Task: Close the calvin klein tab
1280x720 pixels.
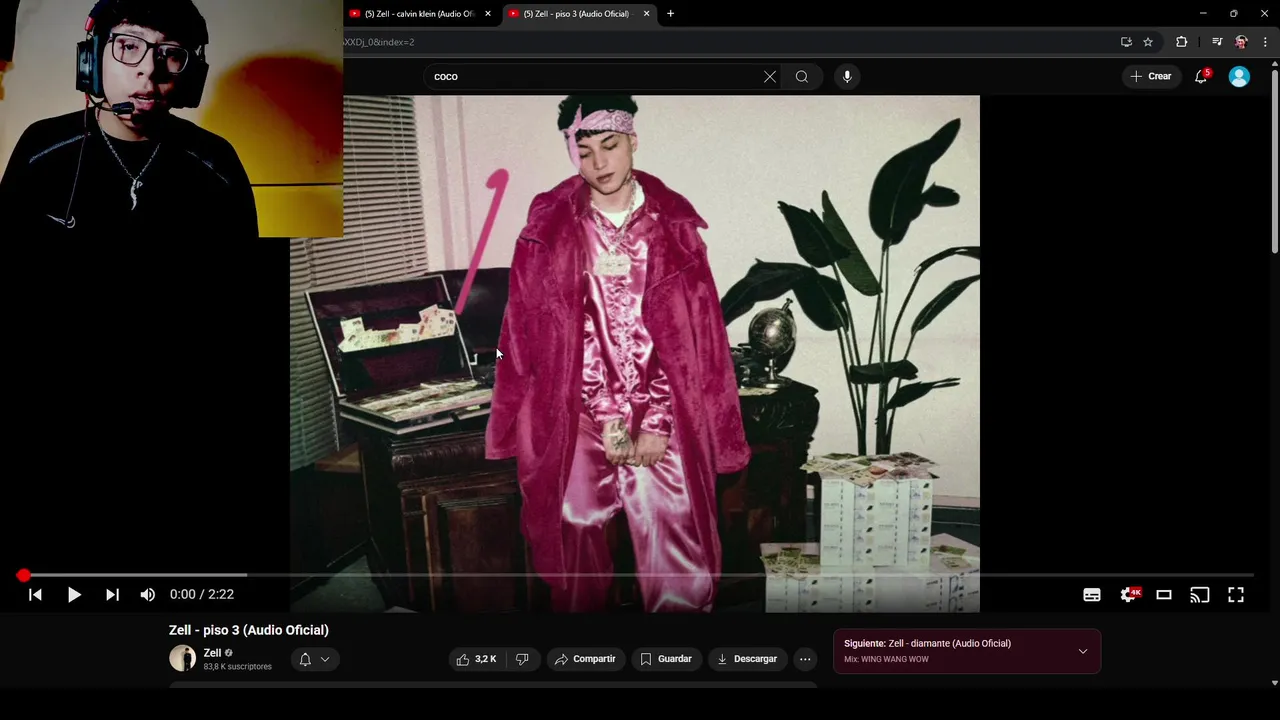Action: click(488, 14)
